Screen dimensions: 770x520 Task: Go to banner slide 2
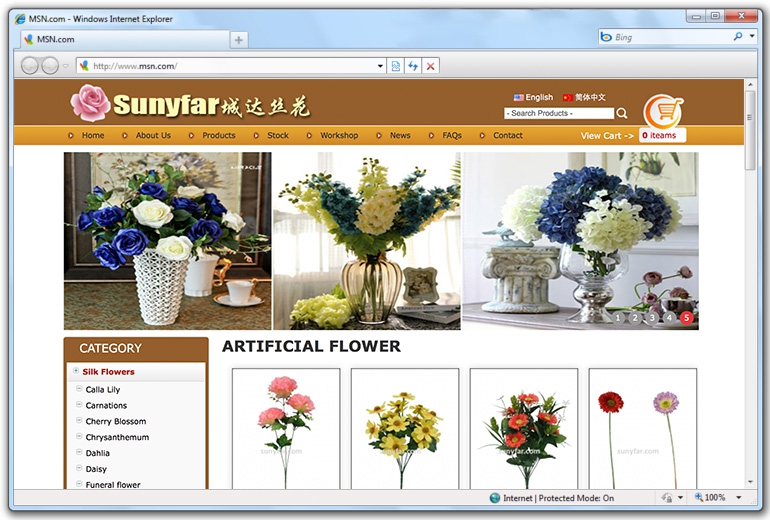click(x=635, y=318)
